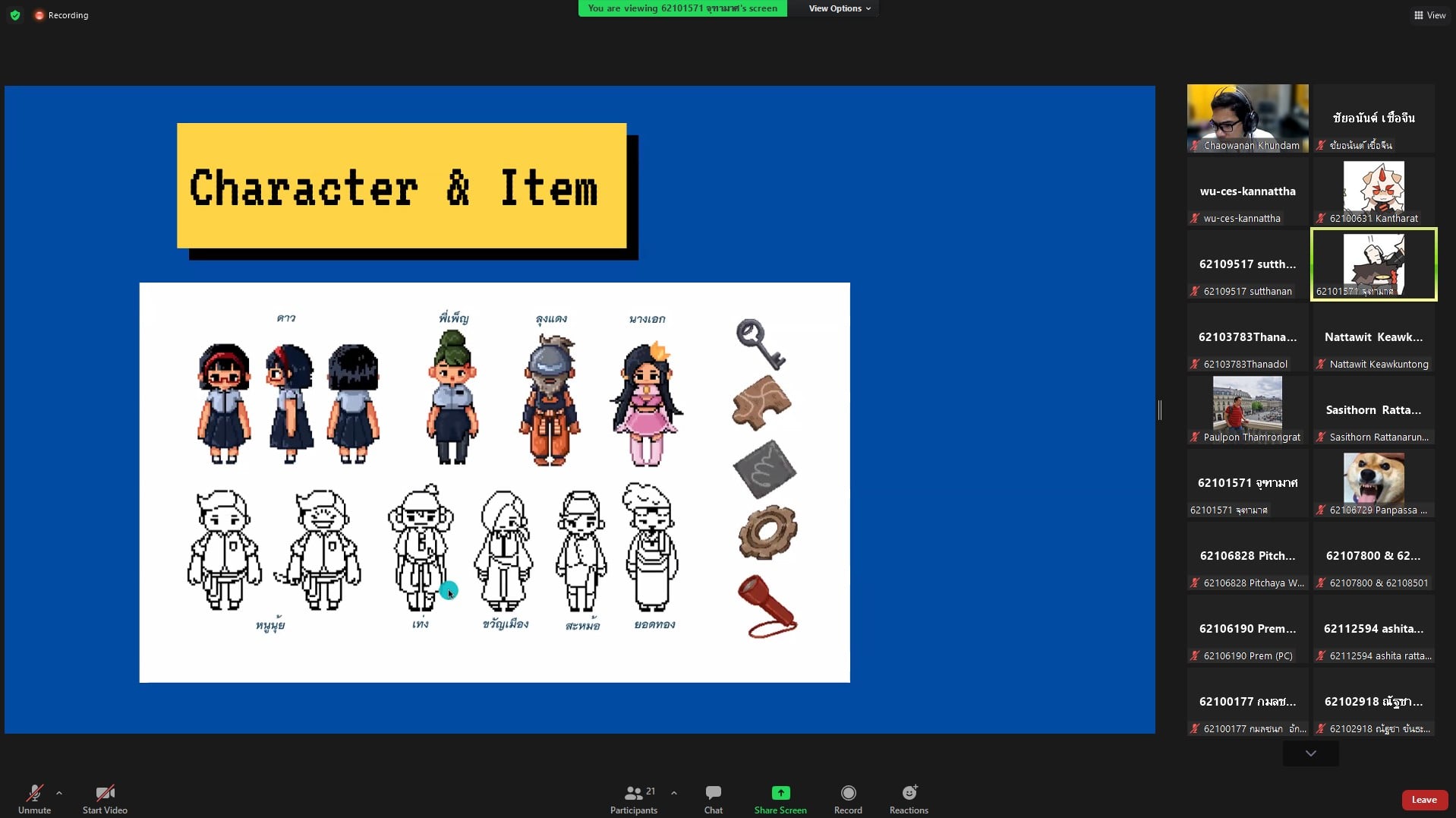
Task: Change layout using the View button
Action: (x=1429, y=15)
